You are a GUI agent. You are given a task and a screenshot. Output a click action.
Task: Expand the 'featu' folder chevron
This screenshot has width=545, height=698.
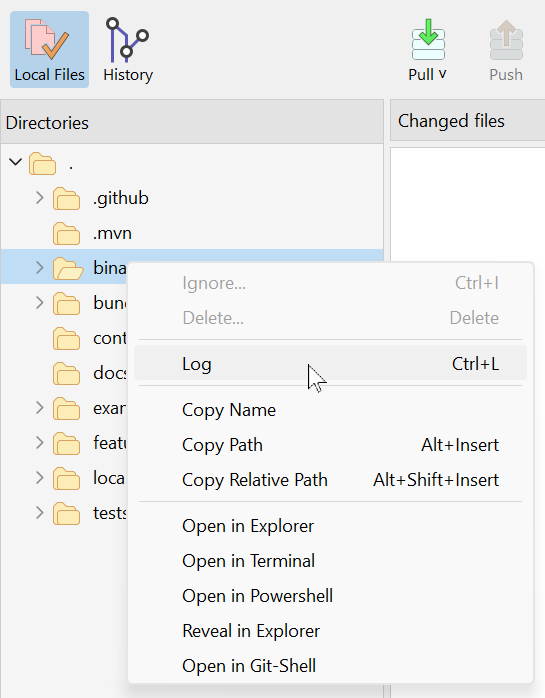point(39,442)
